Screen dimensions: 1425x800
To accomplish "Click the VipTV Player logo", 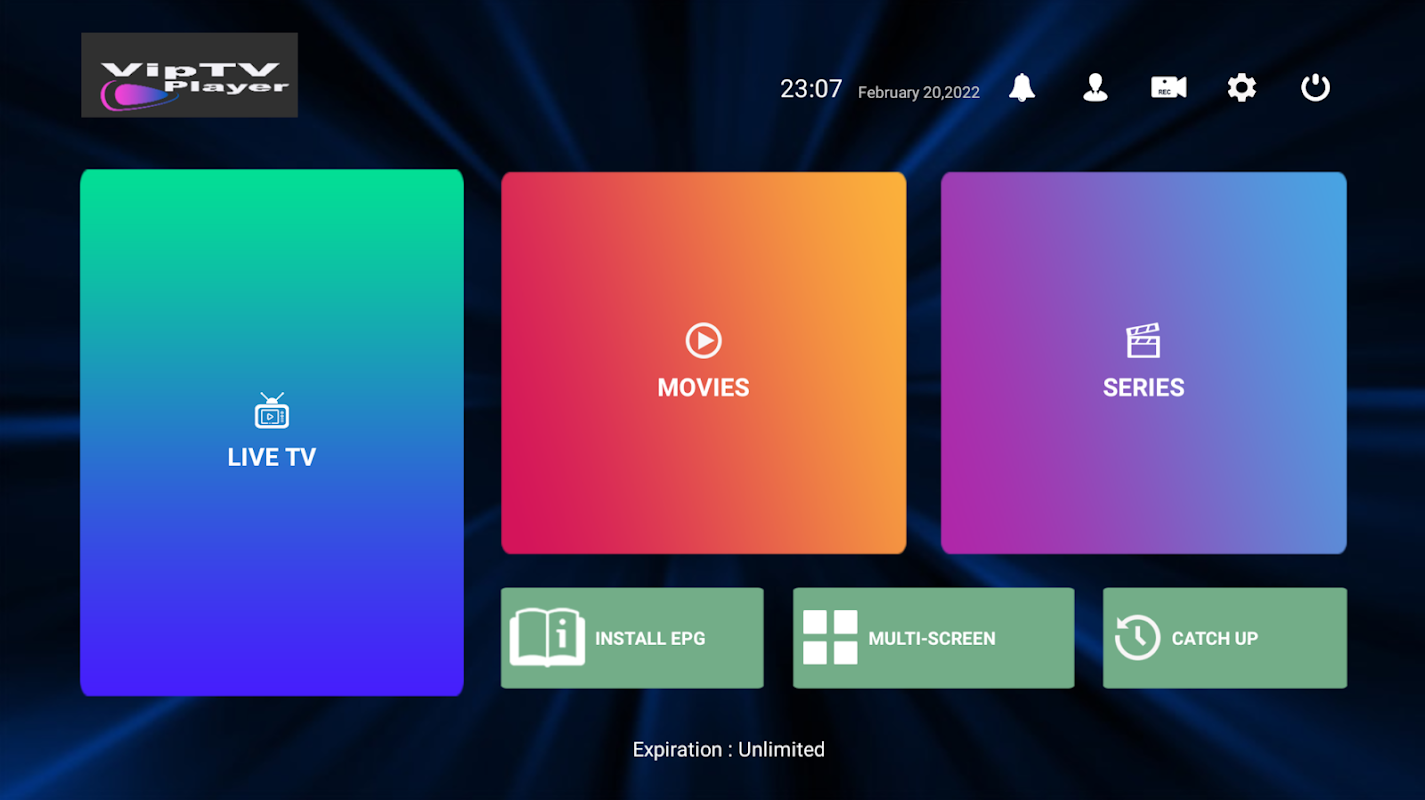I will pos(190,75).
